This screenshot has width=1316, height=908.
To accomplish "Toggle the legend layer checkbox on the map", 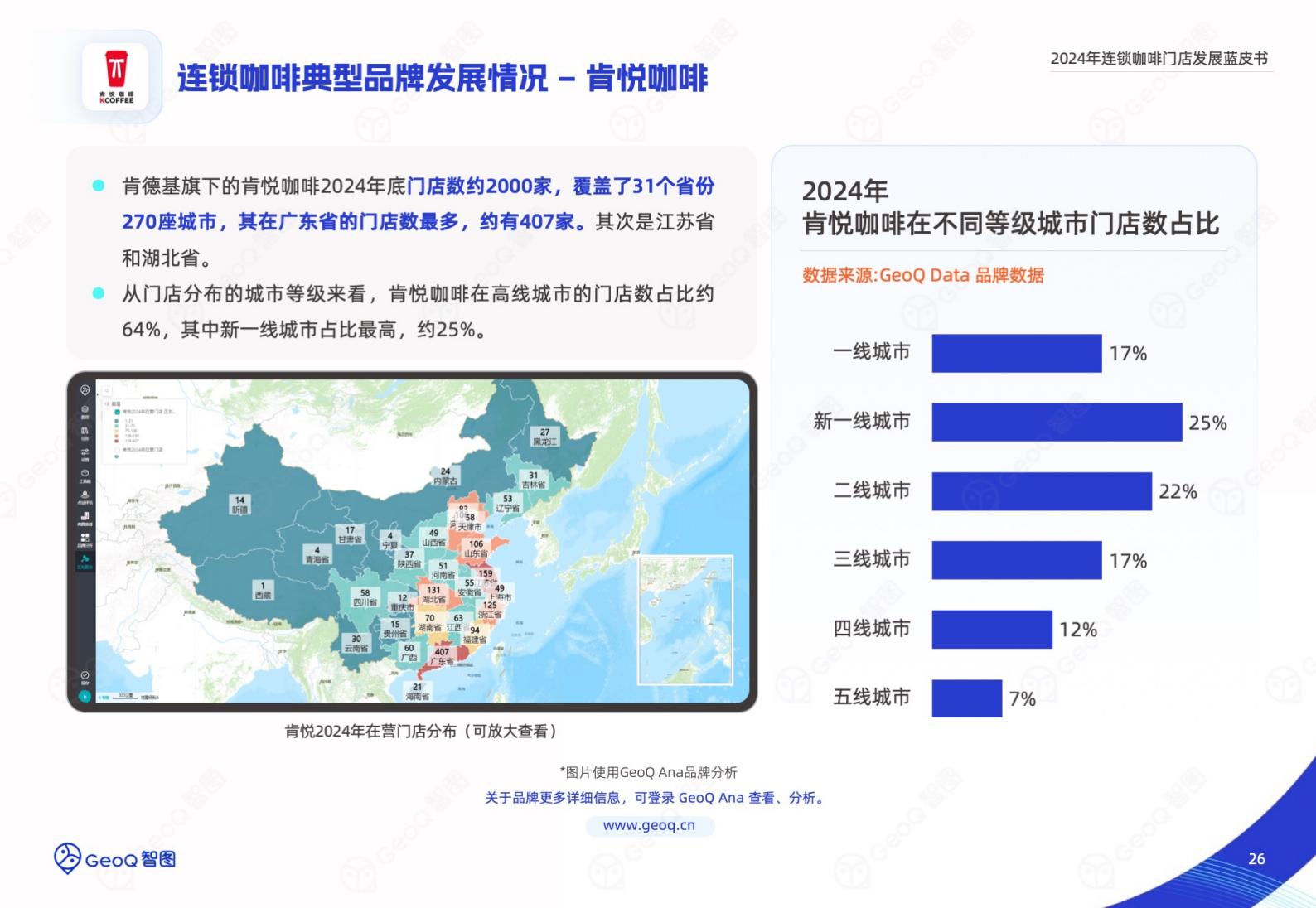I will point(117,412).
